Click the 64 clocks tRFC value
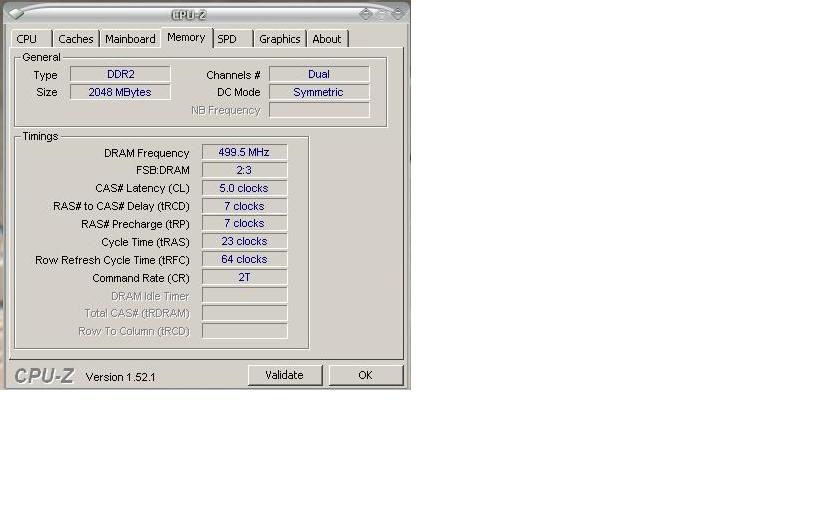The image size is (840, 525). [244, 259]
